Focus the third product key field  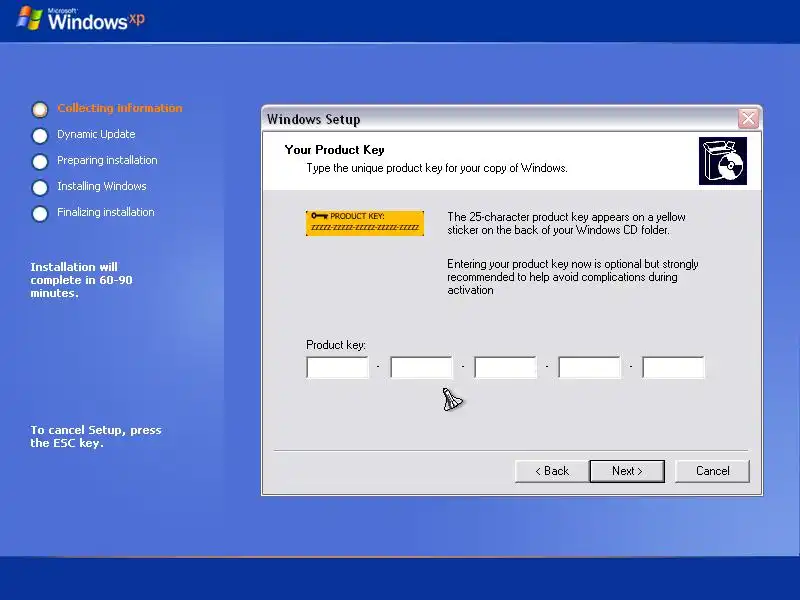[x=505, y=367]
